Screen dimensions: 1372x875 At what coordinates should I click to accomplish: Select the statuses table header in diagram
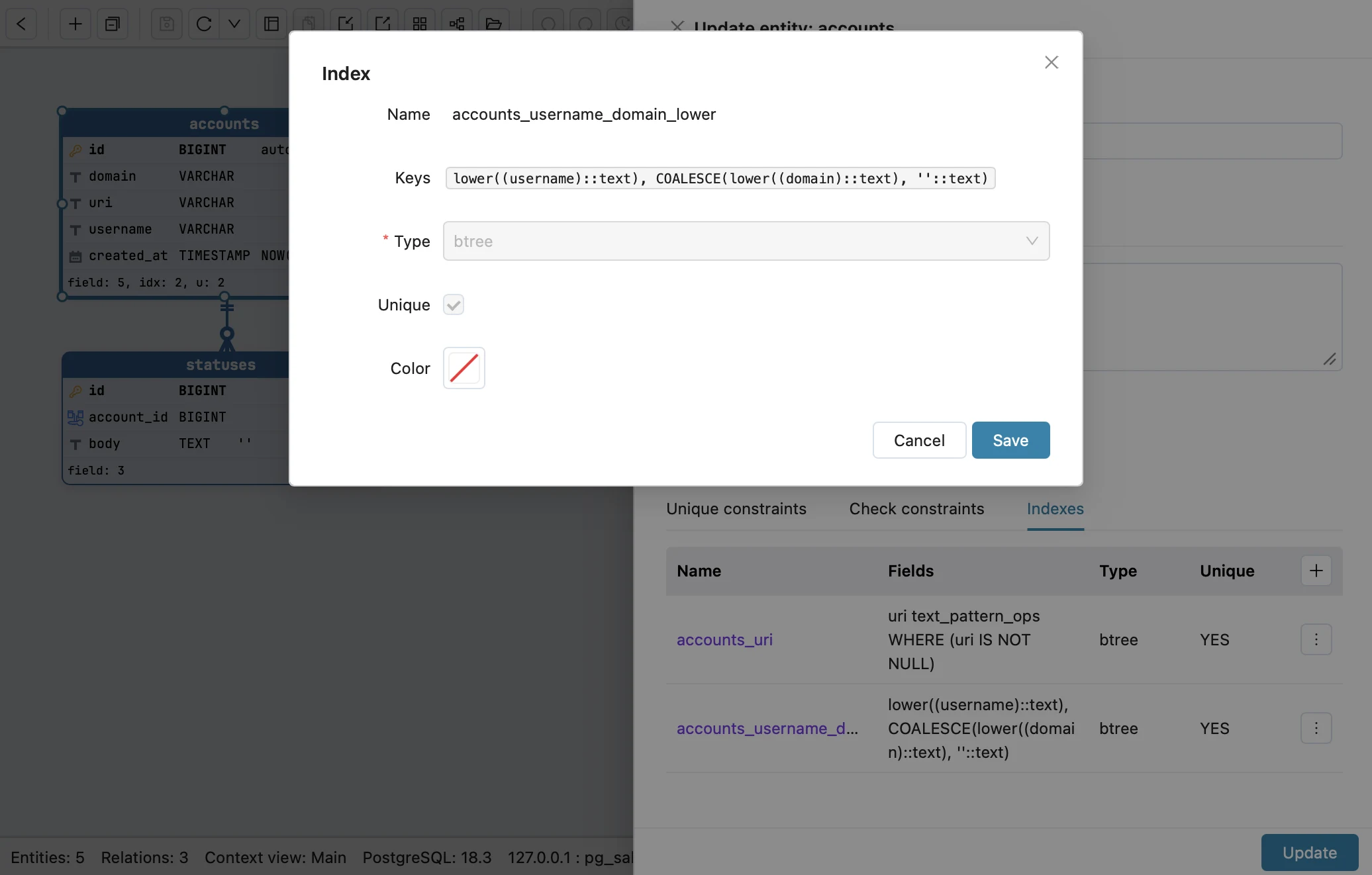[x=175, y=365]
